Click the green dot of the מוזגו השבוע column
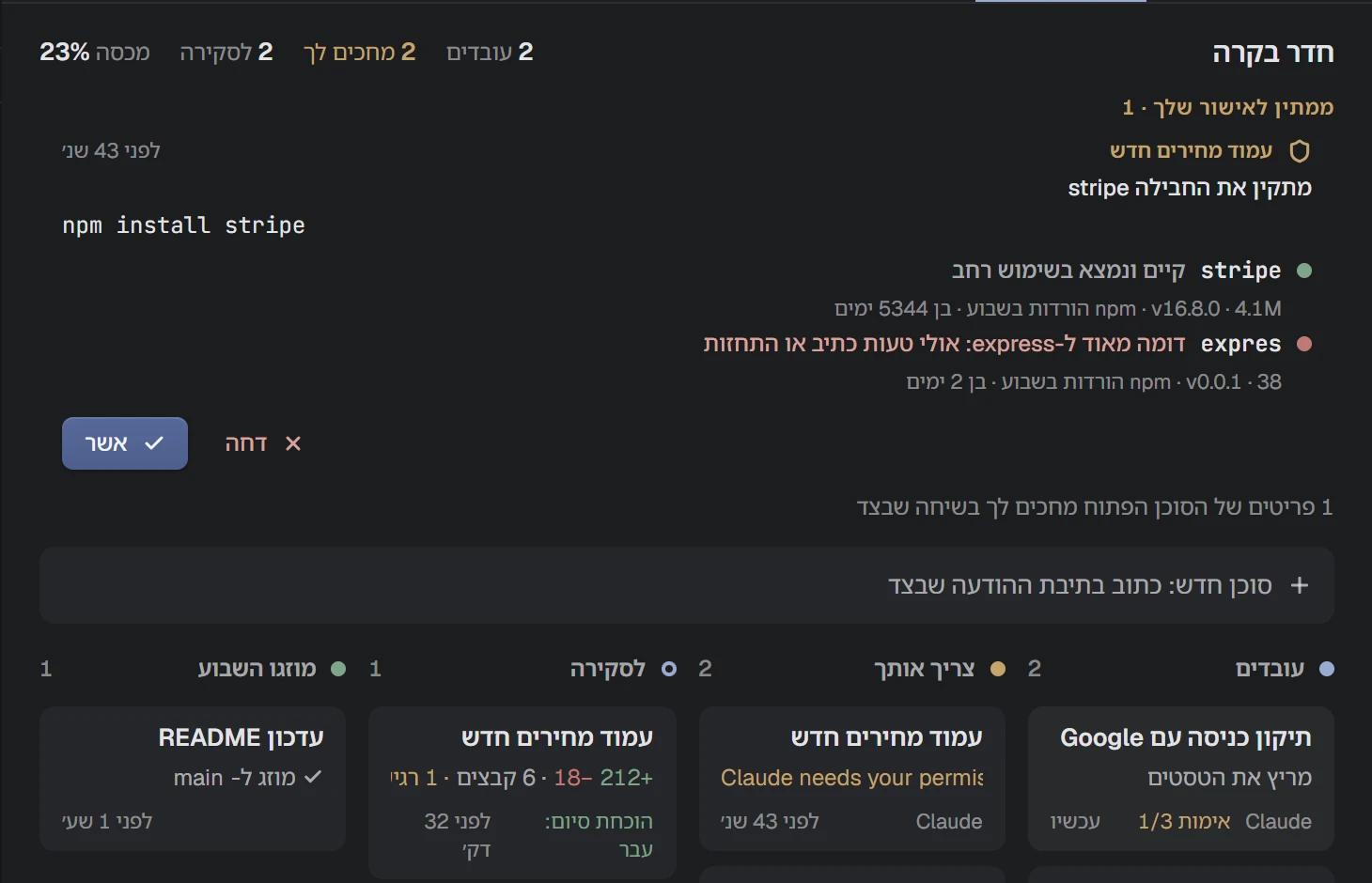The width and height of the screenshot is (1372, 883). (338, 669)
